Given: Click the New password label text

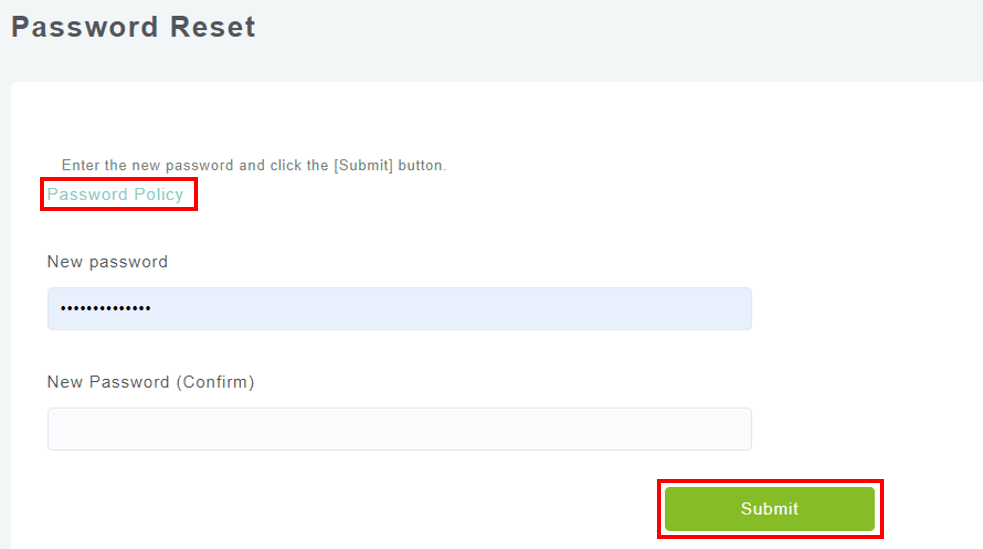Looking at the screenshot, I should tap(107, 262).
